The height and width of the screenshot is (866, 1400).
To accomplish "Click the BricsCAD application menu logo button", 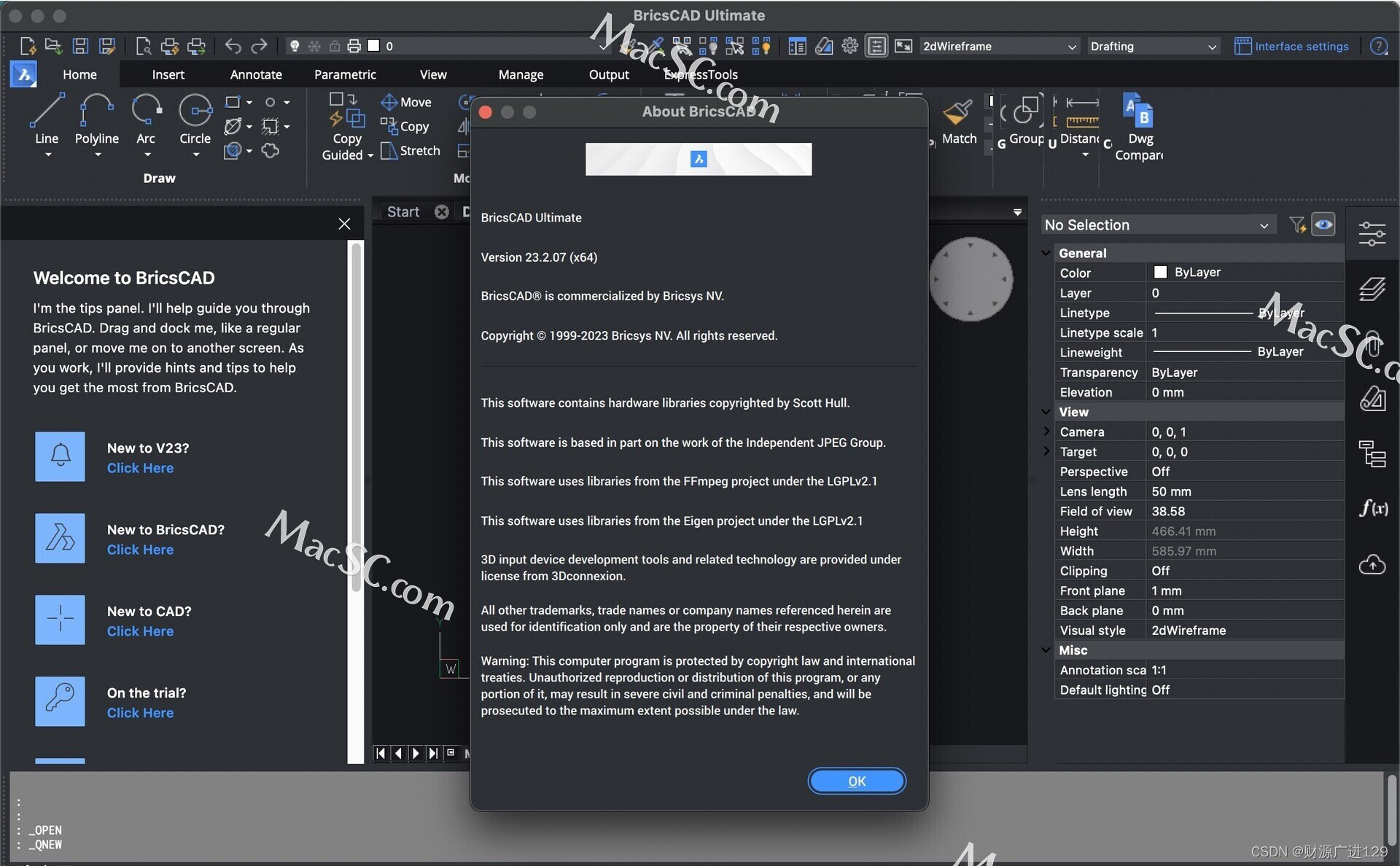I will (23, 74).
